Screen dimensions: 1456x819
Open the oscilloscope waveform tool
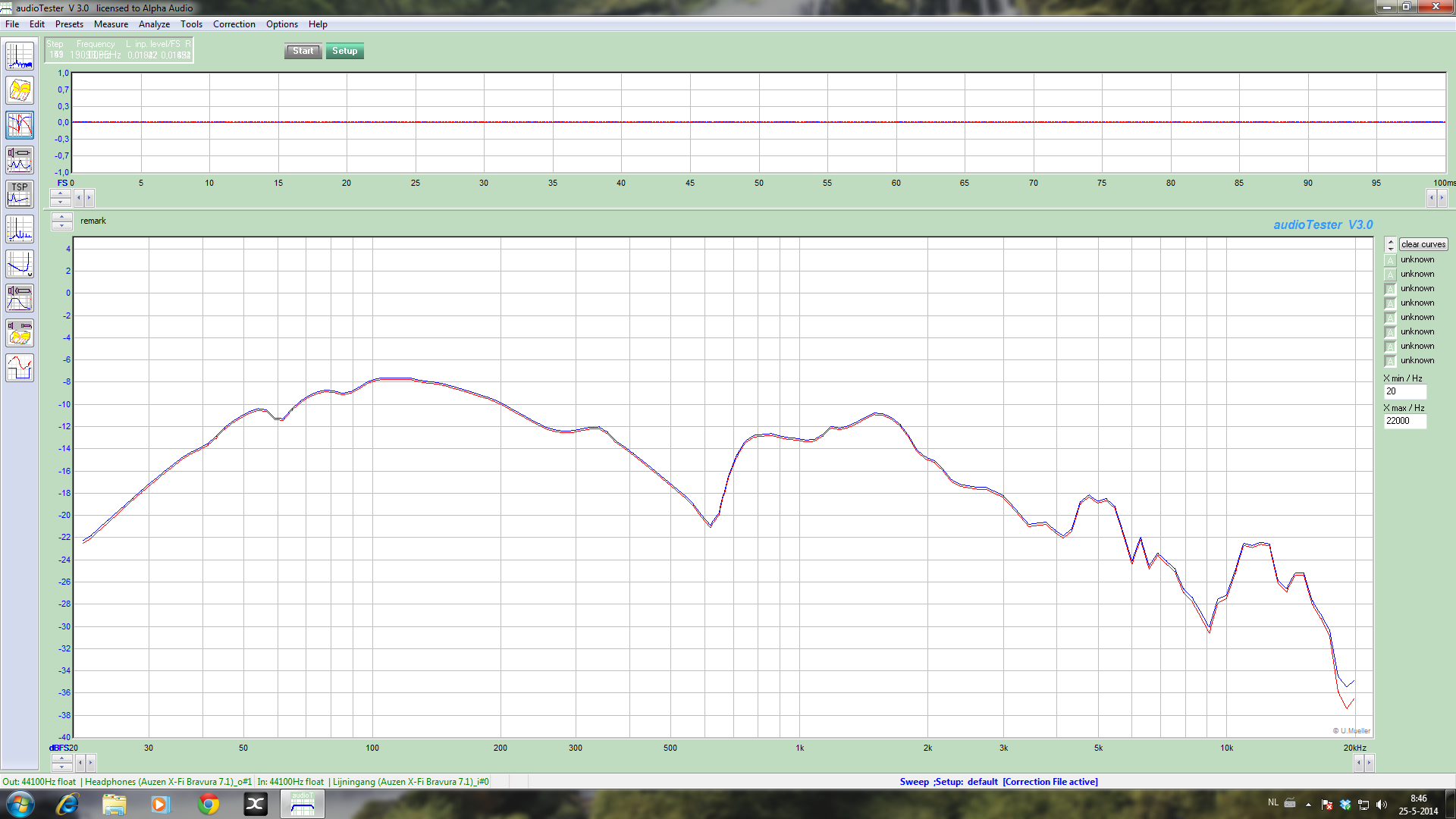(x=20, y=368)
